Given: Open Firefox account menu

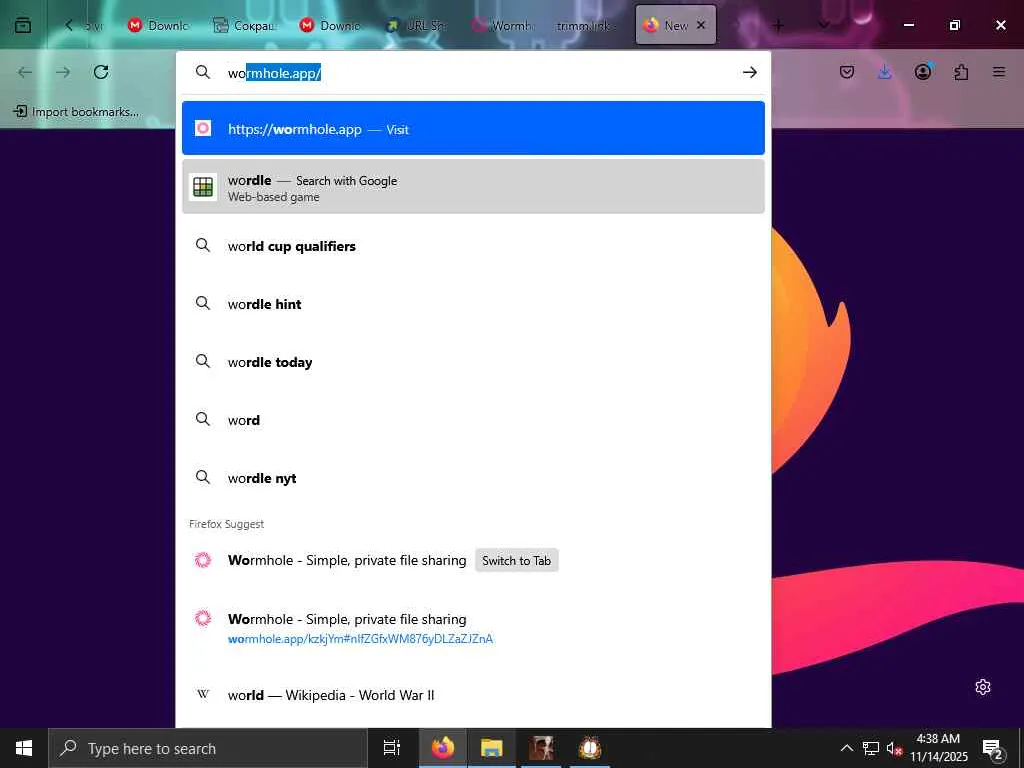Looking at the screenshot, I should pyautogui.click(x=923, y=72).
